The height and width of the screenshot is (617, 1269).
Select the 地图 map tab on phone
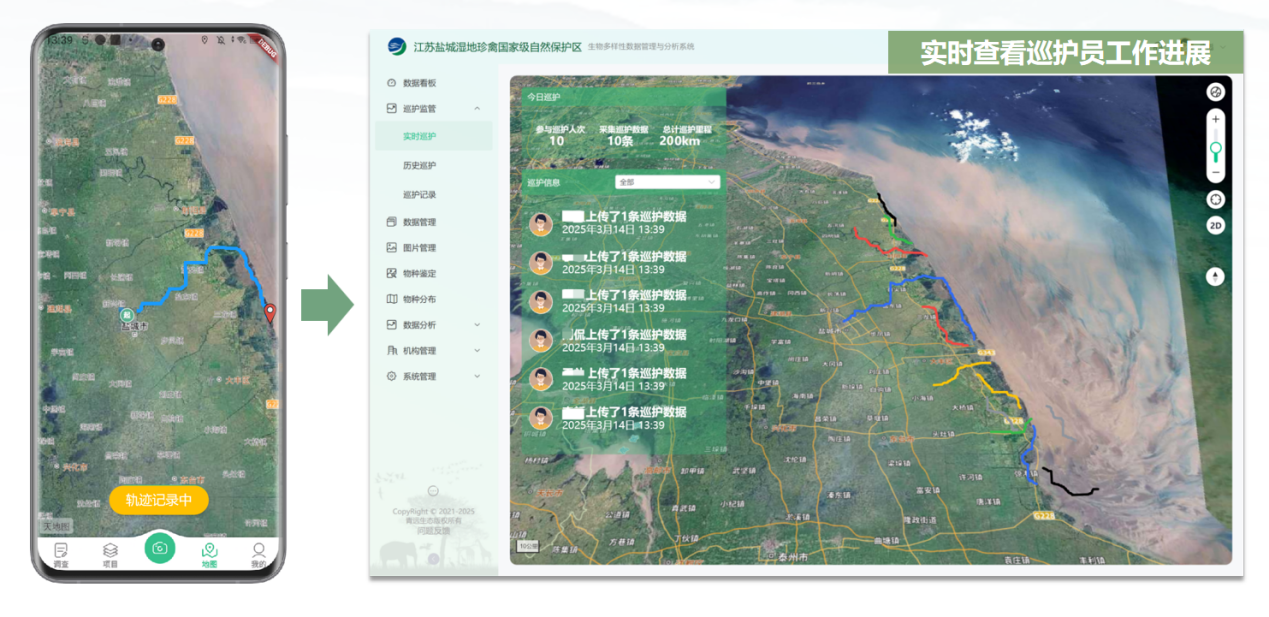click(209, 554)
